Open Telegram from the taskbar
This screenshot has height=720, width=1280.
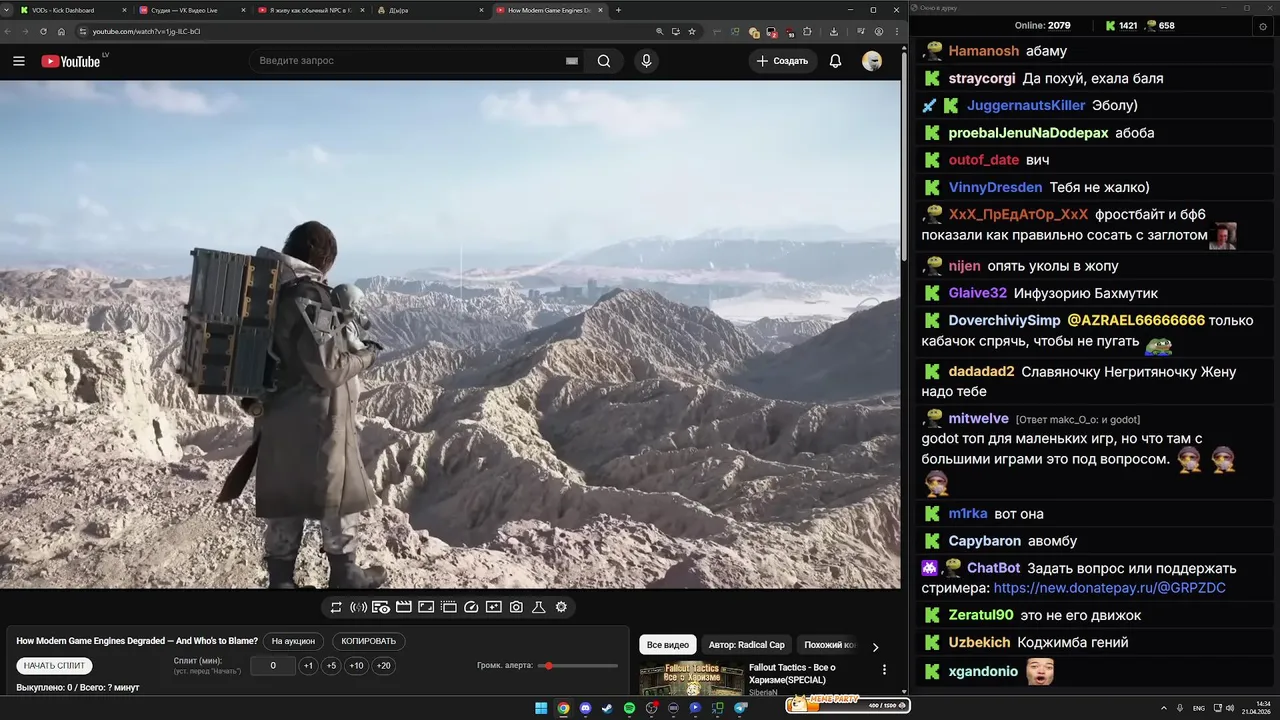click(740, 708)
